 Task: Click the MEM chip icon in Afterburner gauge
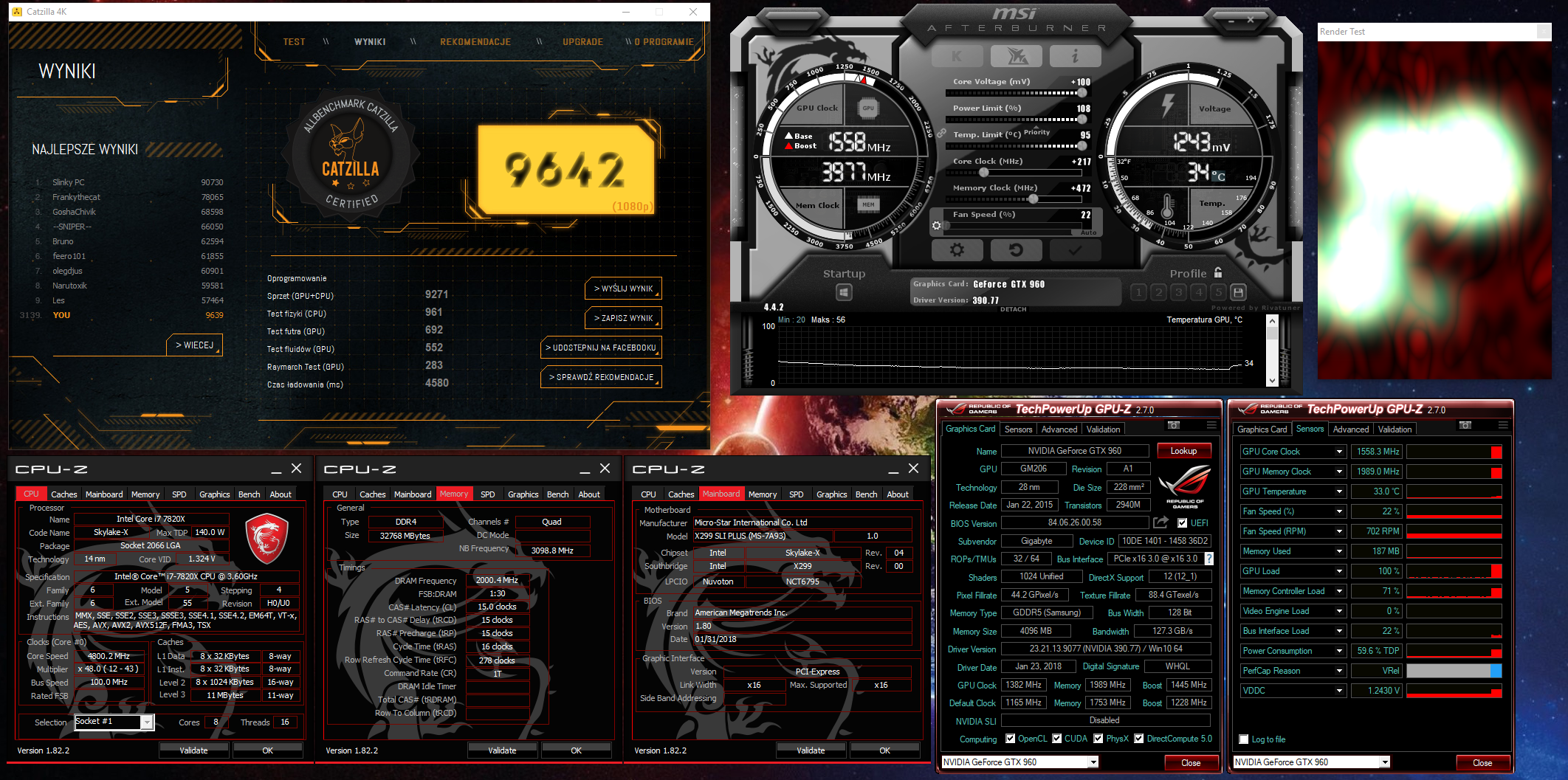point(868,204)
